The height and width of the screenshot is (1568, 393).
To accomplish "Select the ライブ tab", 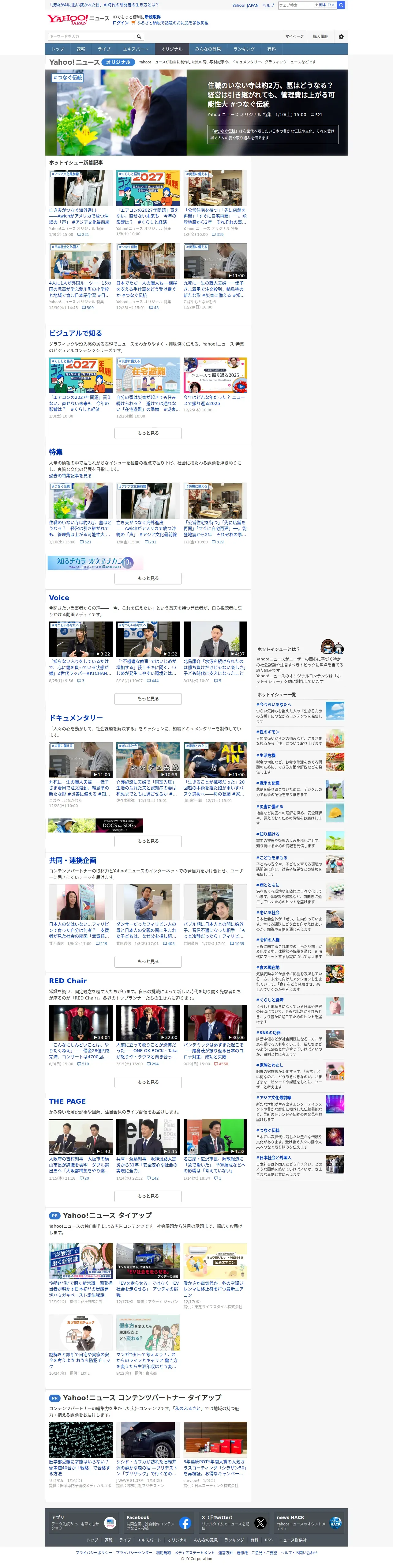I will (x=105, y=49).
